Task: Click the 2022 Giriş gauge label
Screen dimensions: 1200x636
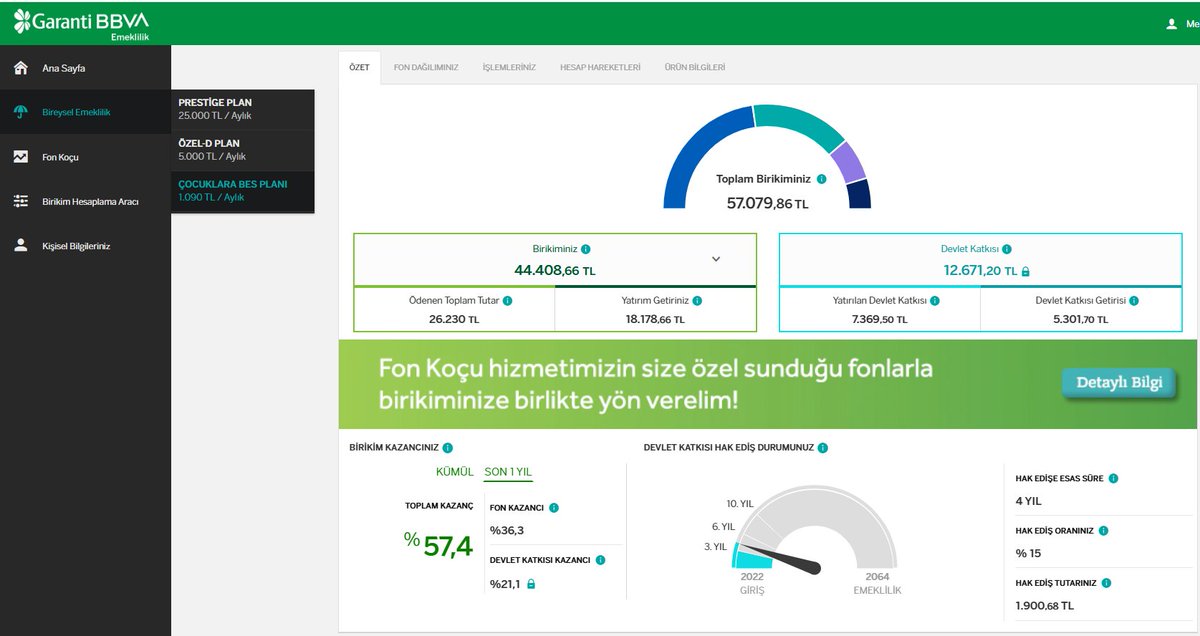Action: tap(752, 584)
